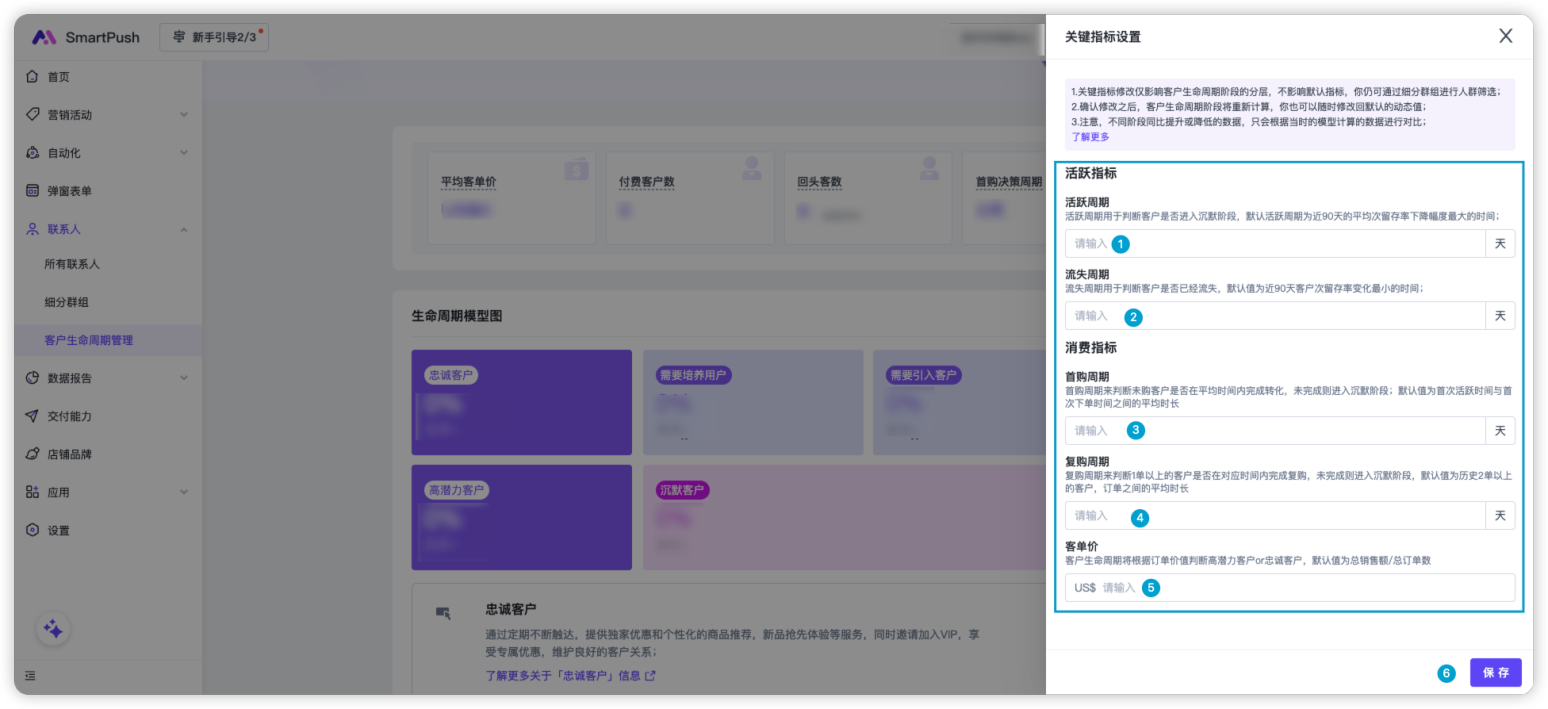This screenshot has width=1548, height=709.
Task: Click the 保存 button
Action: (1495, 673)
